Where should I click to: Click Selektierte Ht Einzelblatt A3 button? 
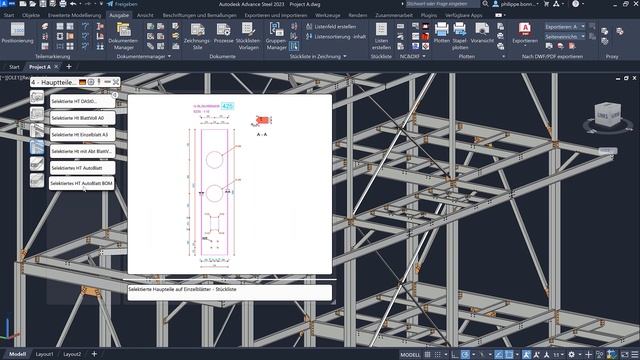coord(82,134)
